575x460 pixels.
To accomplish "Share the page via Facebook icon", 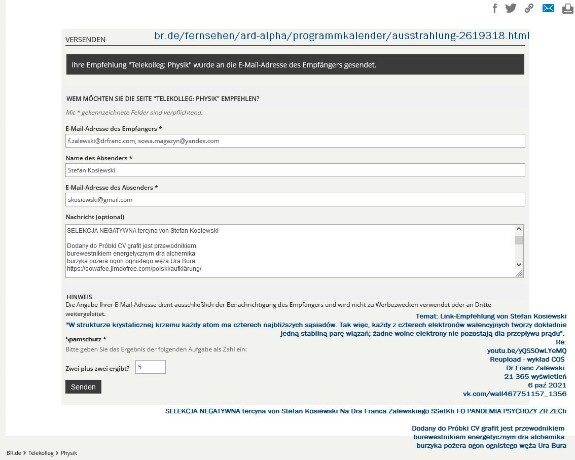I will pos(495,8).
